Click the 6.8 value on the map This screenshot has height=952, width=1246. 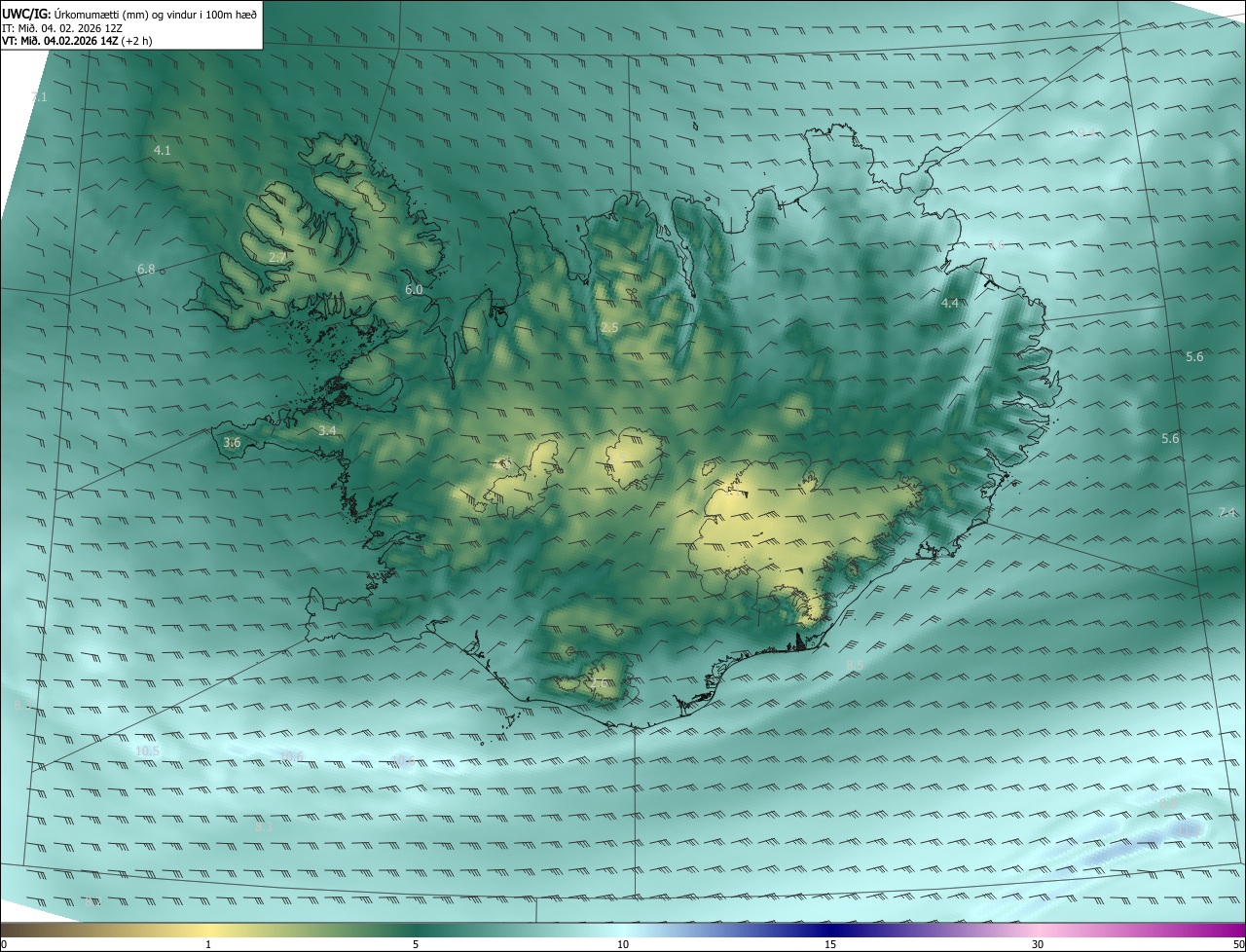pyautogui.click(x=146, y=269)
